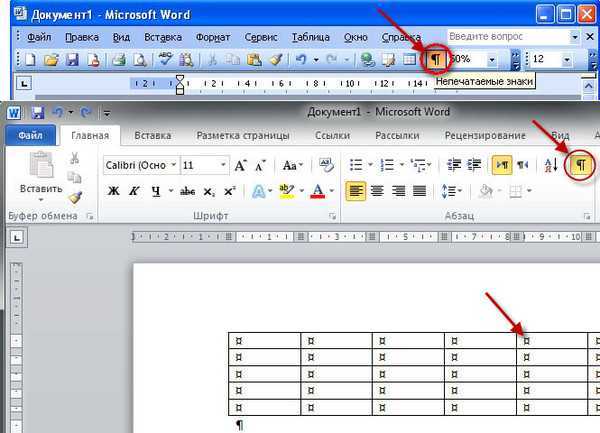Toggle Subscript x₂ button

pos(209,191)
